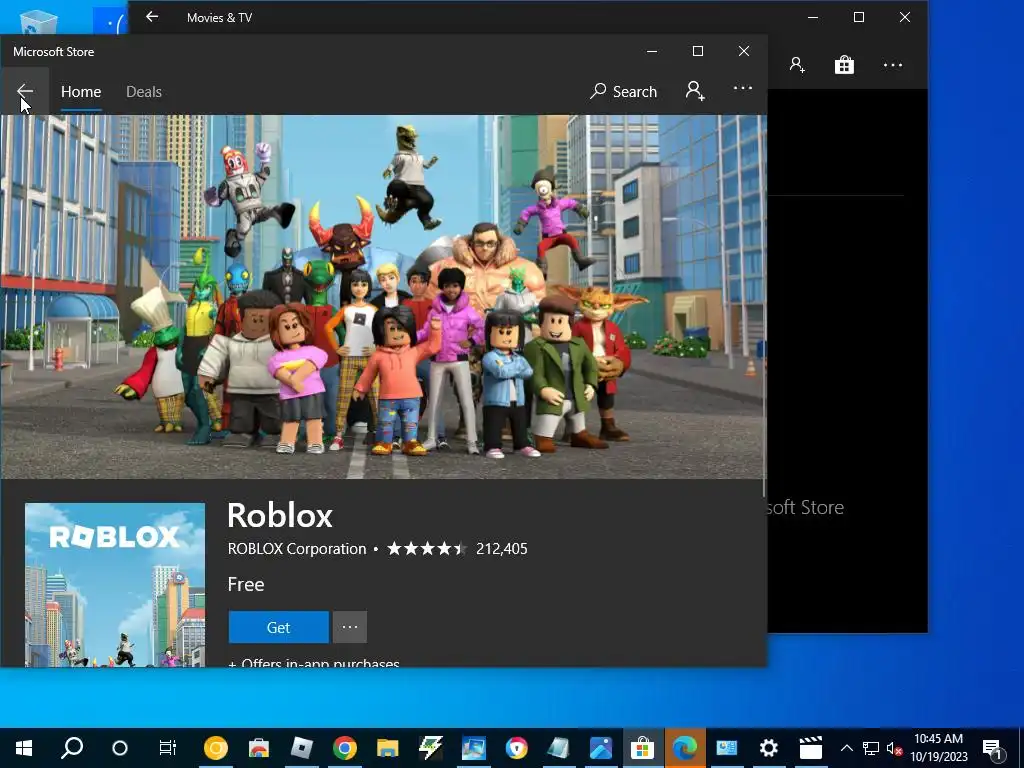Open the Movies & TV three-dots menu
This screenshot has width=1024, height=768.
coord(893,65)
